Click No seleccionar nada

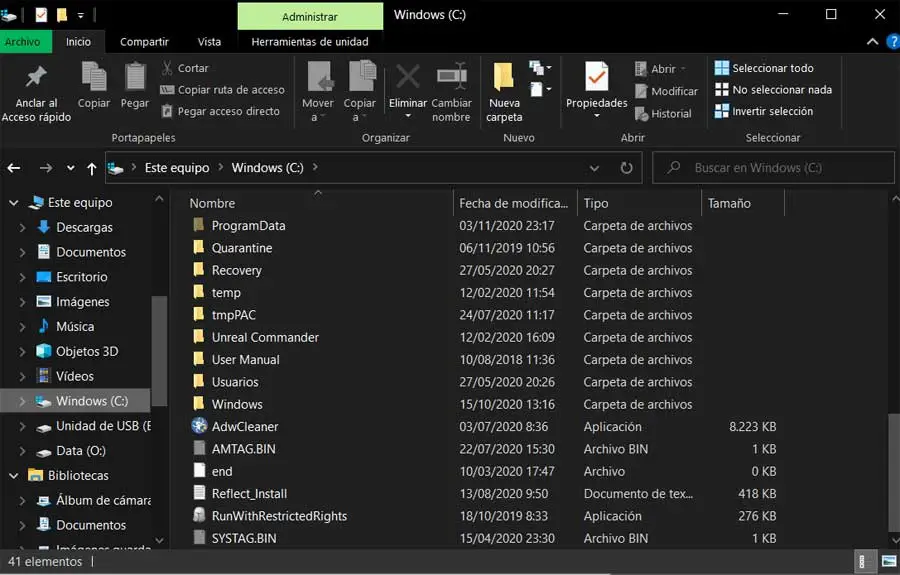(773, 90)
